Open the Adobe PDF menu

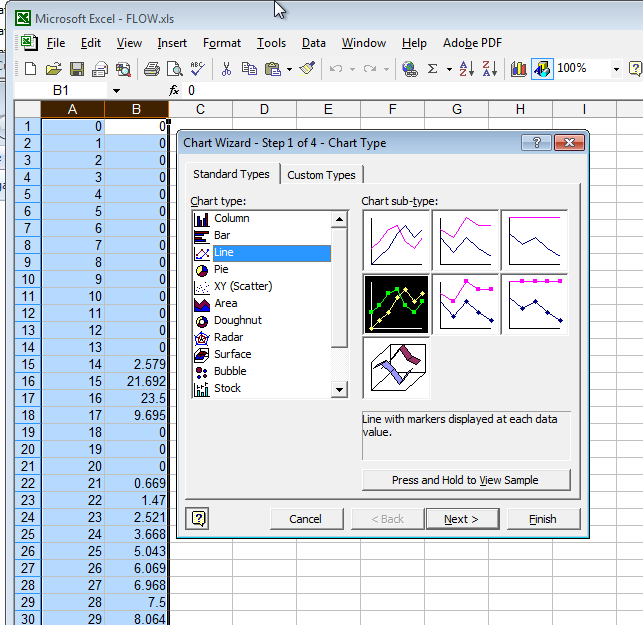tap(472, 43)
